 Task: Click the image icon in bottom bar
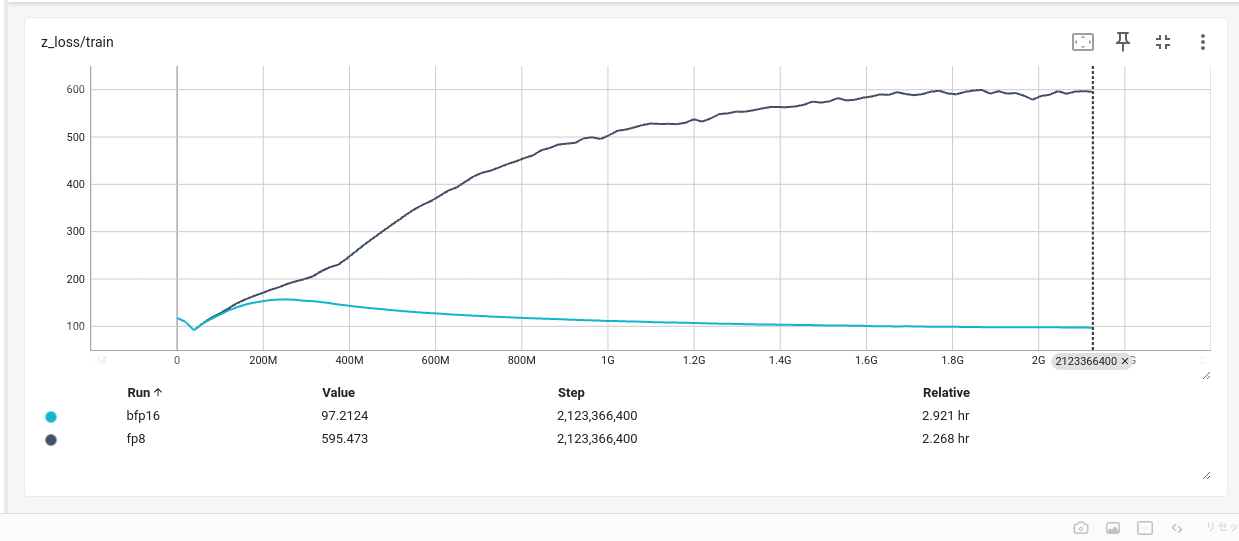pos(1113,528)
